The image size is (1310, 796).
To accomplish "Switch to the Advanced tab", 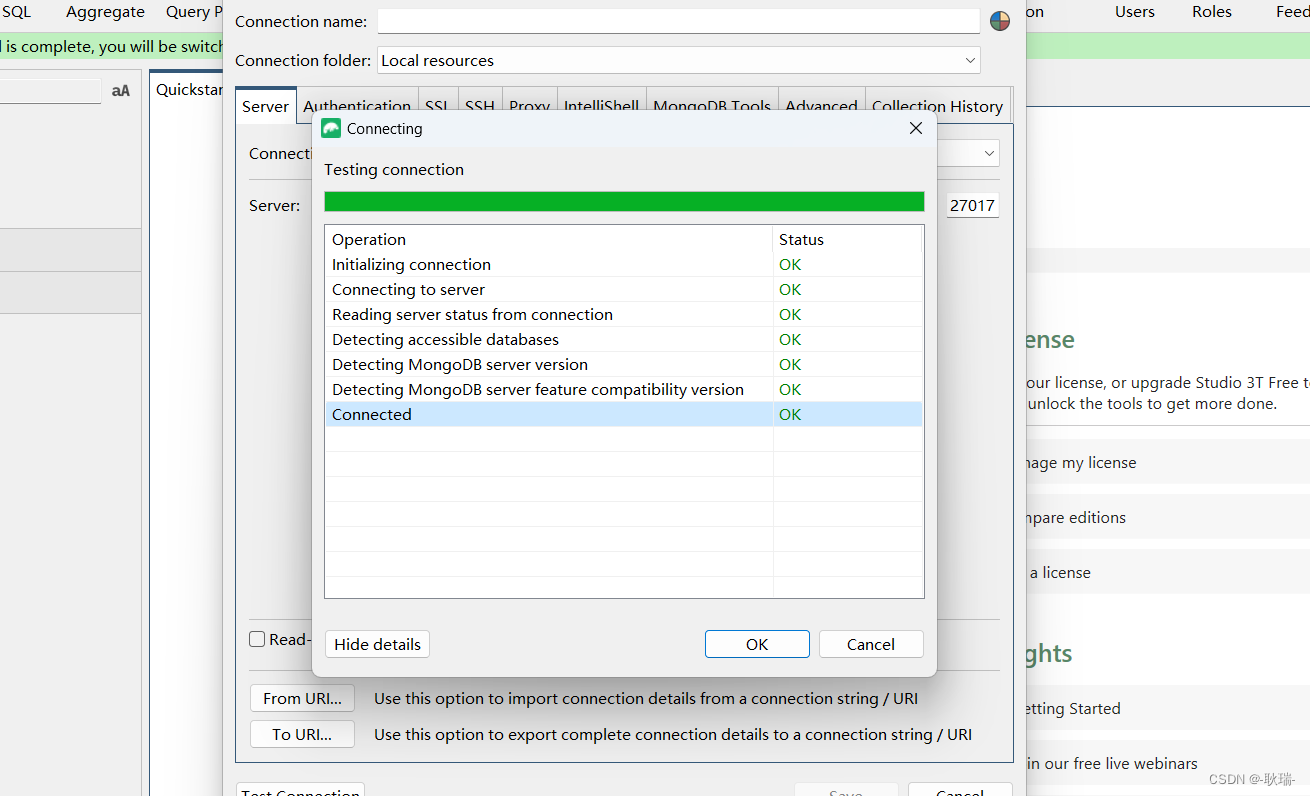I will 821,106.
